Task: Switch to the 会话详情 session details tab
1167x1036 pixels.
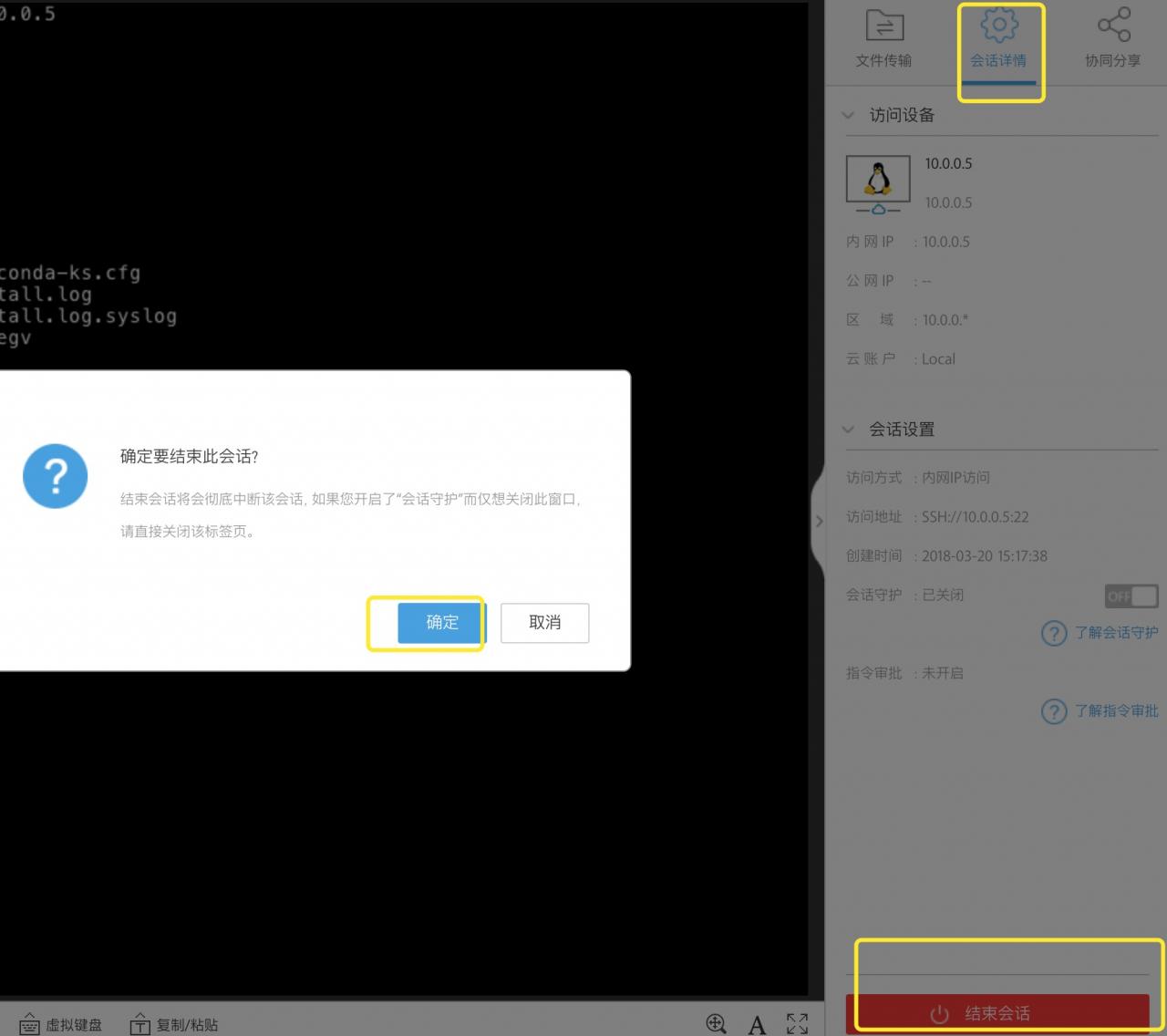Action: coord(998,39)
